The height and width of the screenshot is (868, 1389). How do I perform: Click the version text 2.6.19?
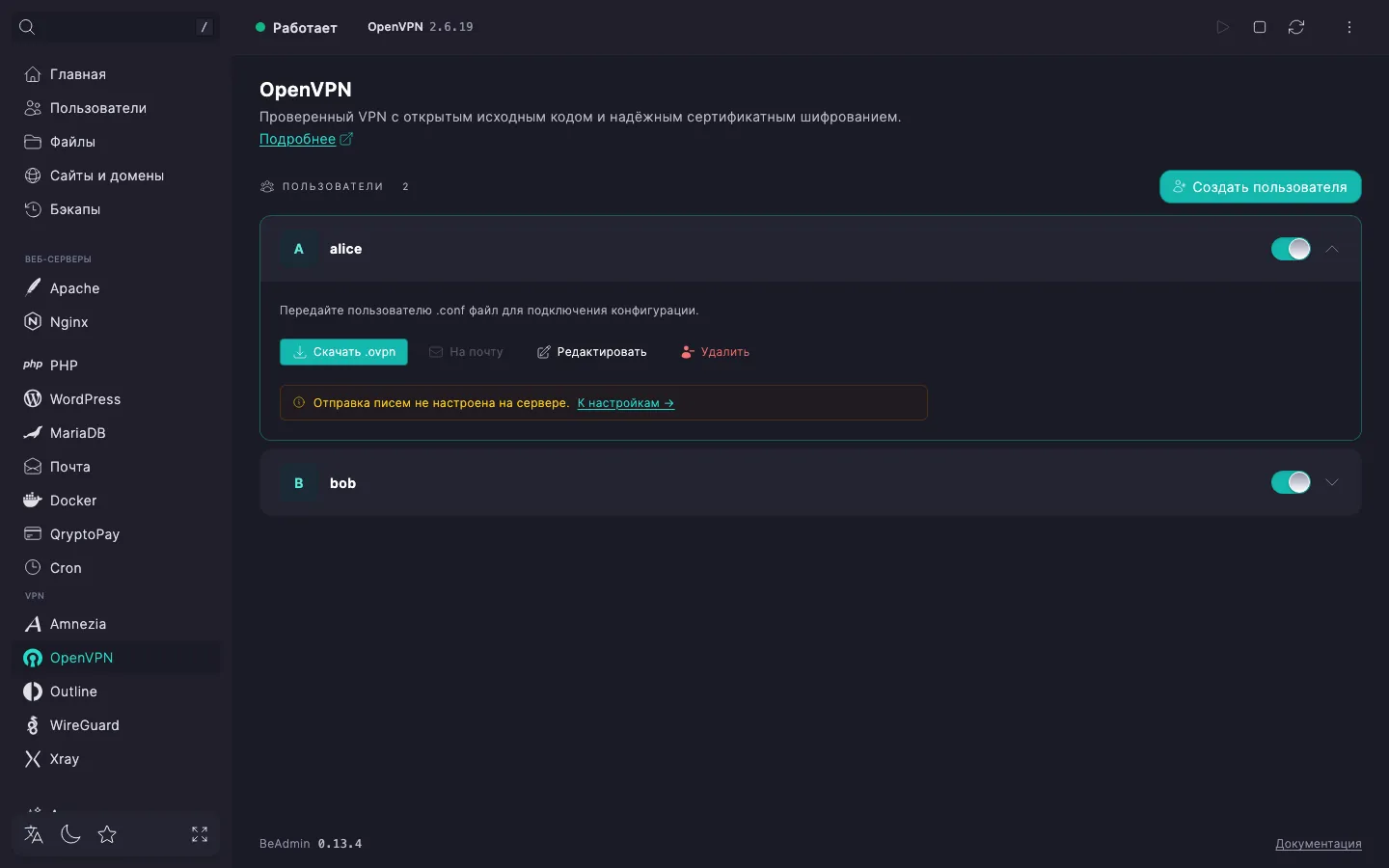click(451, 27)
